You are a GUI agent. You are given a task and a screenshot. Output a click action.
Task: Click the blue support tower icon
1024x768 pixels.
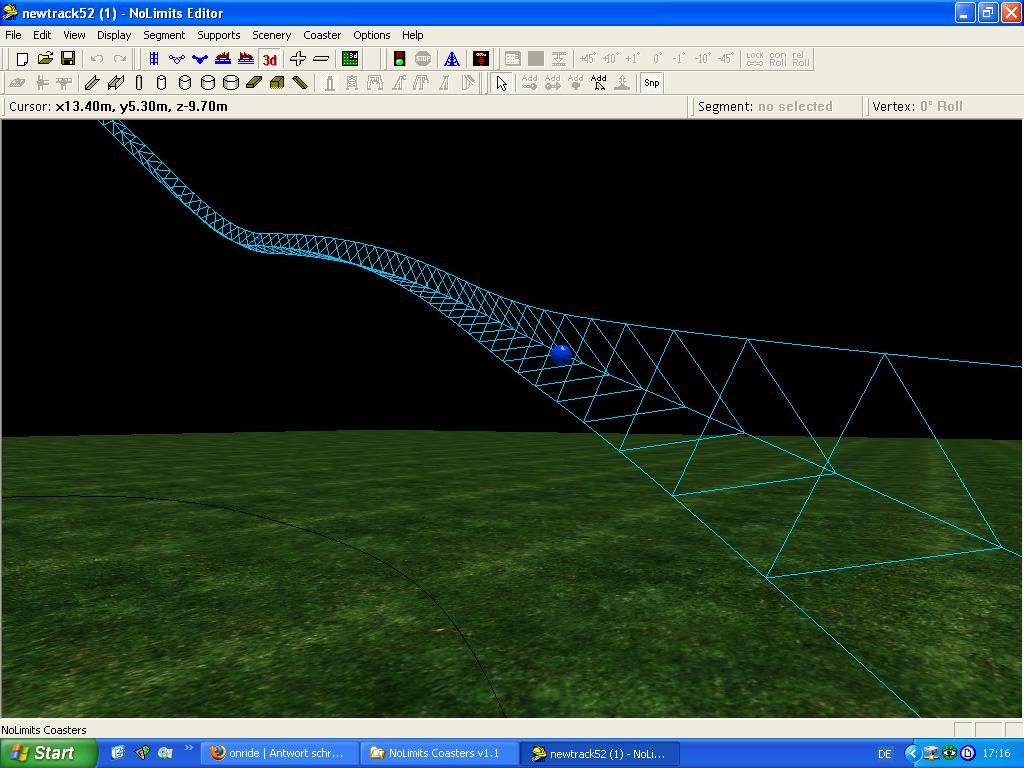click(451, 59)
